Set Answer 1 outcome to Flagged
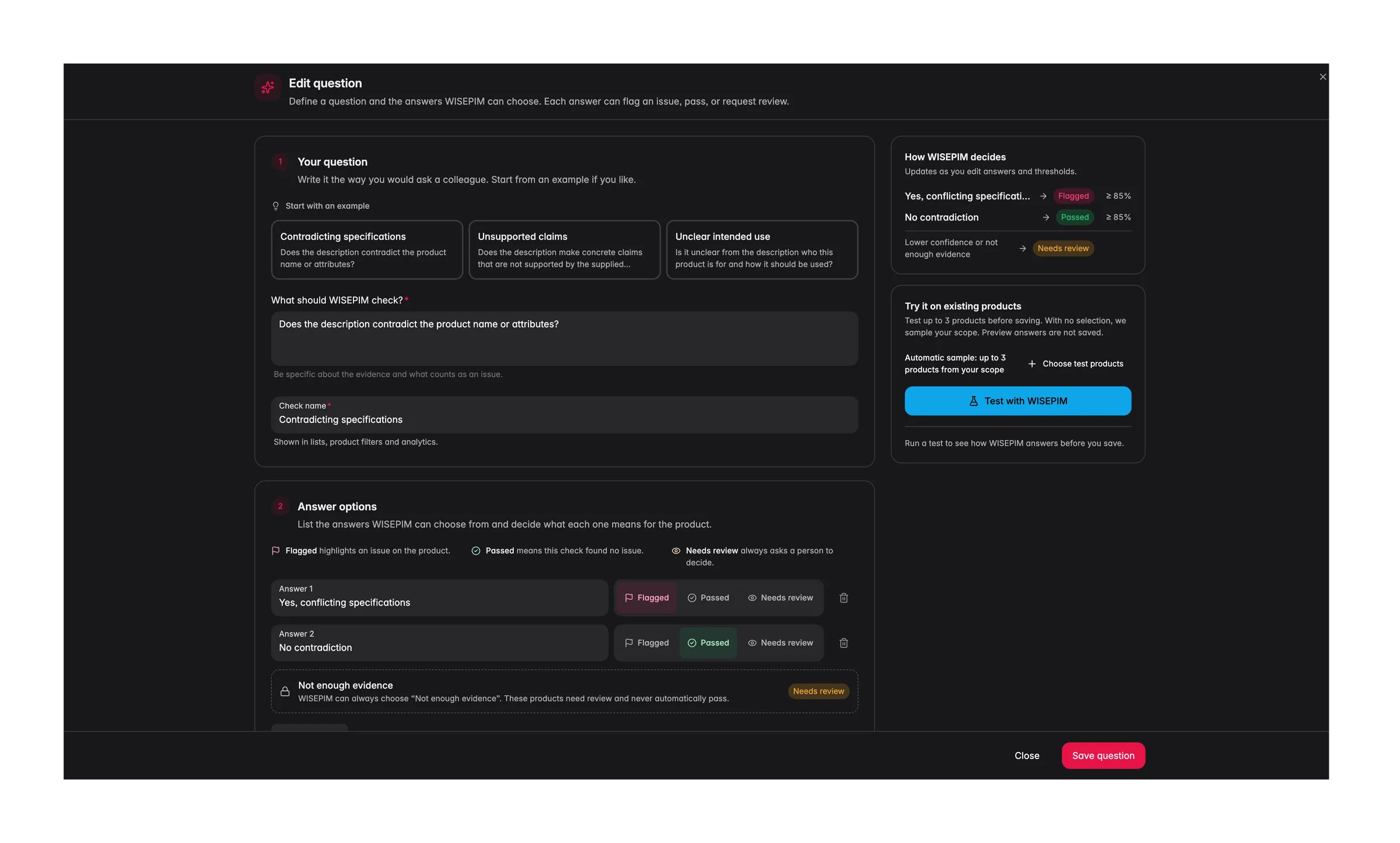The width and height of the screenshot is (1400, 843). 646,597
